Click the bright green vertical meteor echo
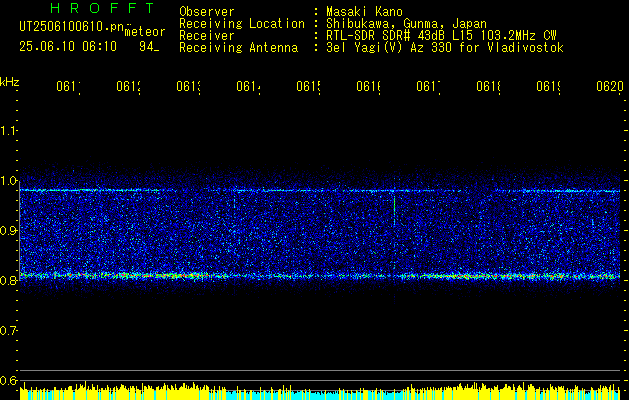Viewport: 629px width, 400px height. [x=394, y=211]
